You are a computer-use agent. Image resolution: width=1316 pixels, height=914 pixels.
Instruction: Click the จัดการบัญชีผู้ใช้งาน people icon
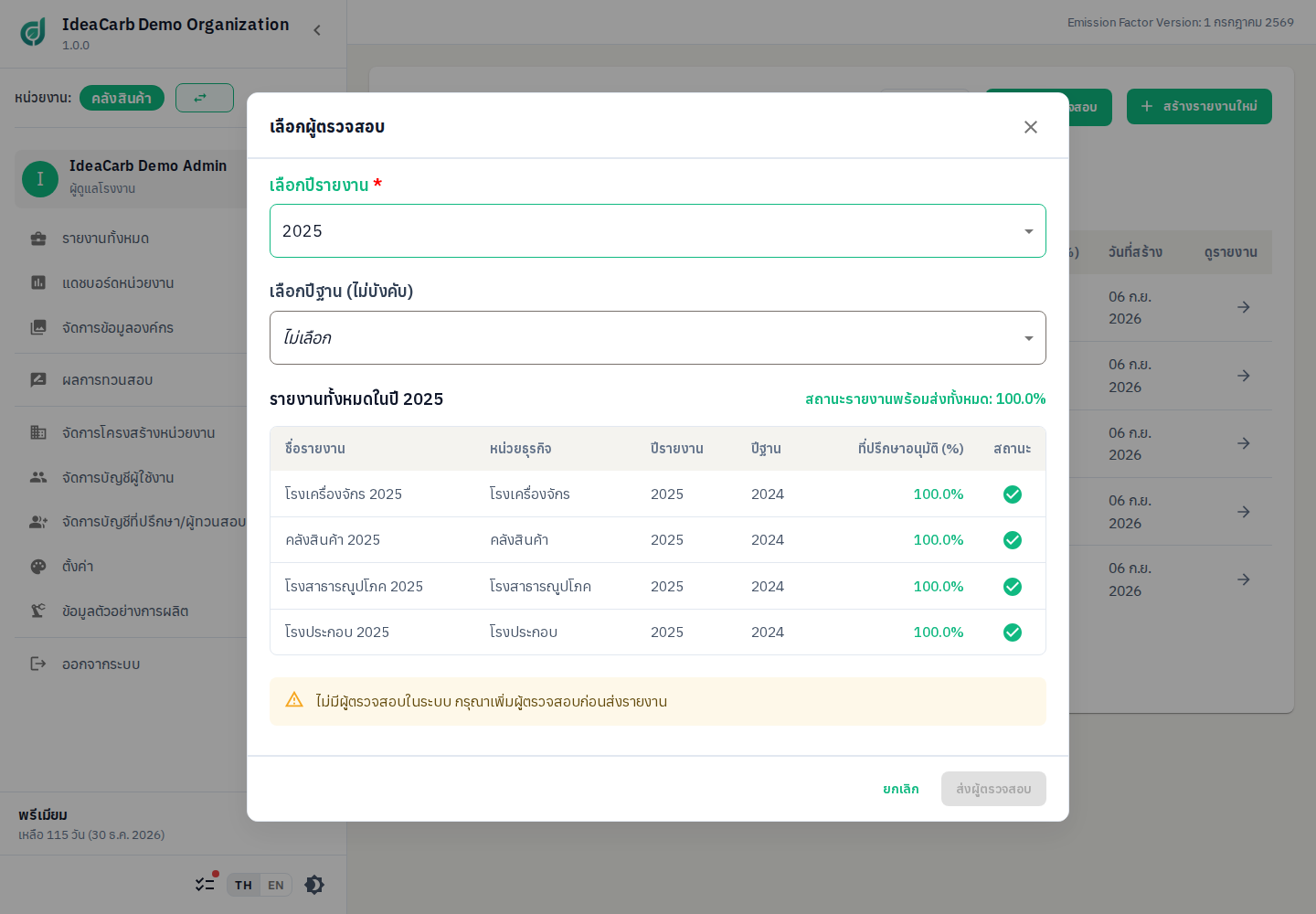[38, 477]
